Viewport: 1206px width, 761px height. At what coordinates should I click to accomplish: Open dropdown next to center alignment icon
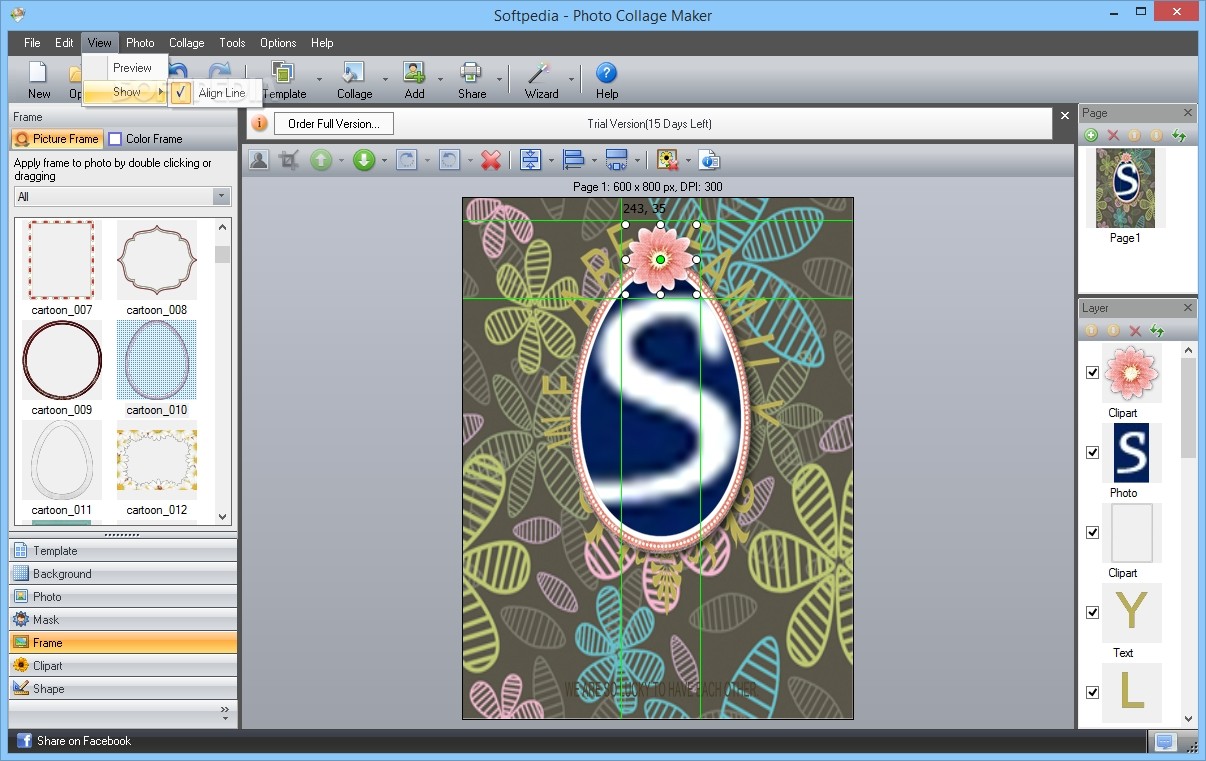(x=551, y=161)
